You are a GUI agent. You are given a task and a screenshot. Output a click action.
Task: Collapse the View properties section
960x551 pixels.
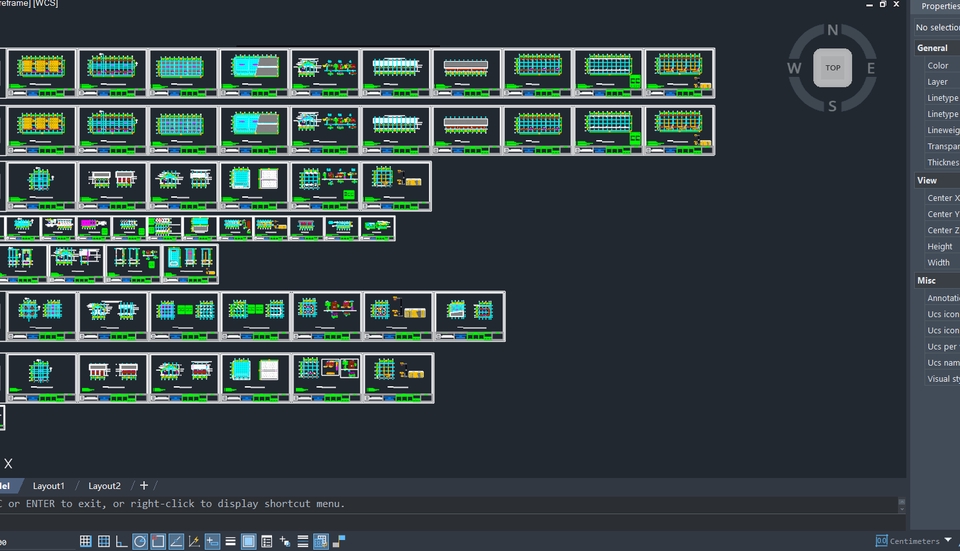[927, 181]
